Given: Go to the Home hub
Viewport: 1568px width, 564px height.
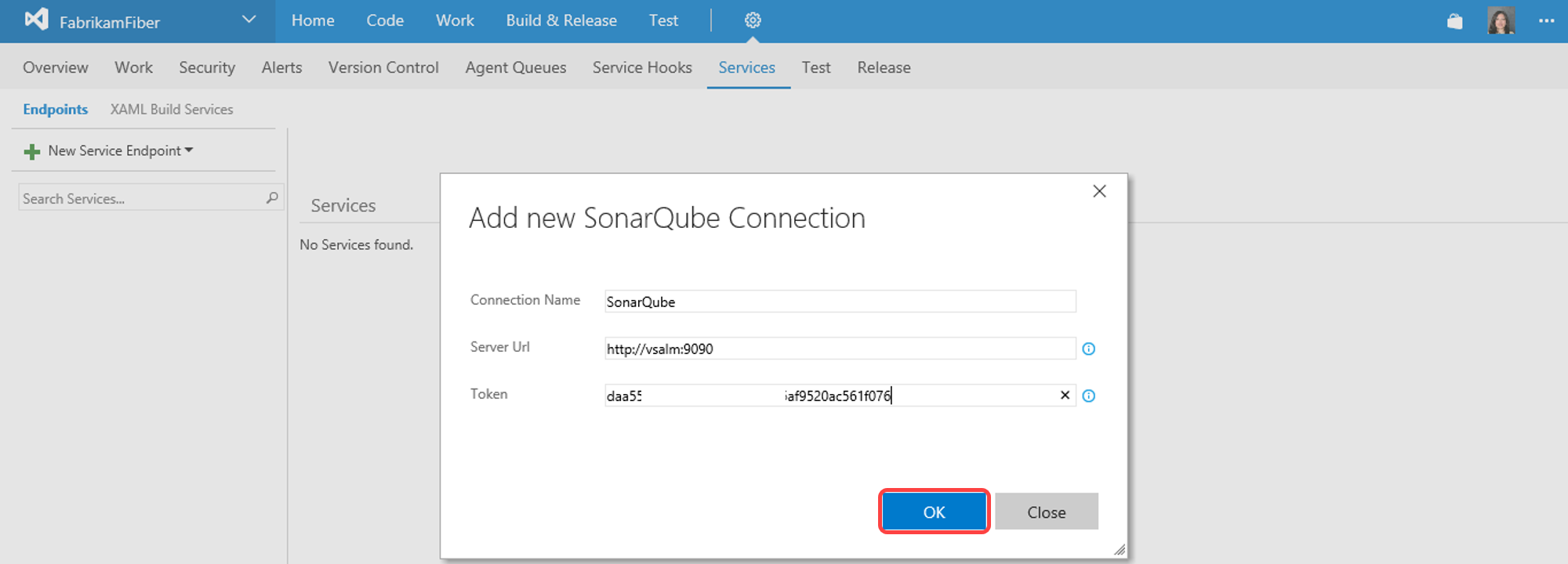Looking at the screenshot, I should [x=313, y=20].
